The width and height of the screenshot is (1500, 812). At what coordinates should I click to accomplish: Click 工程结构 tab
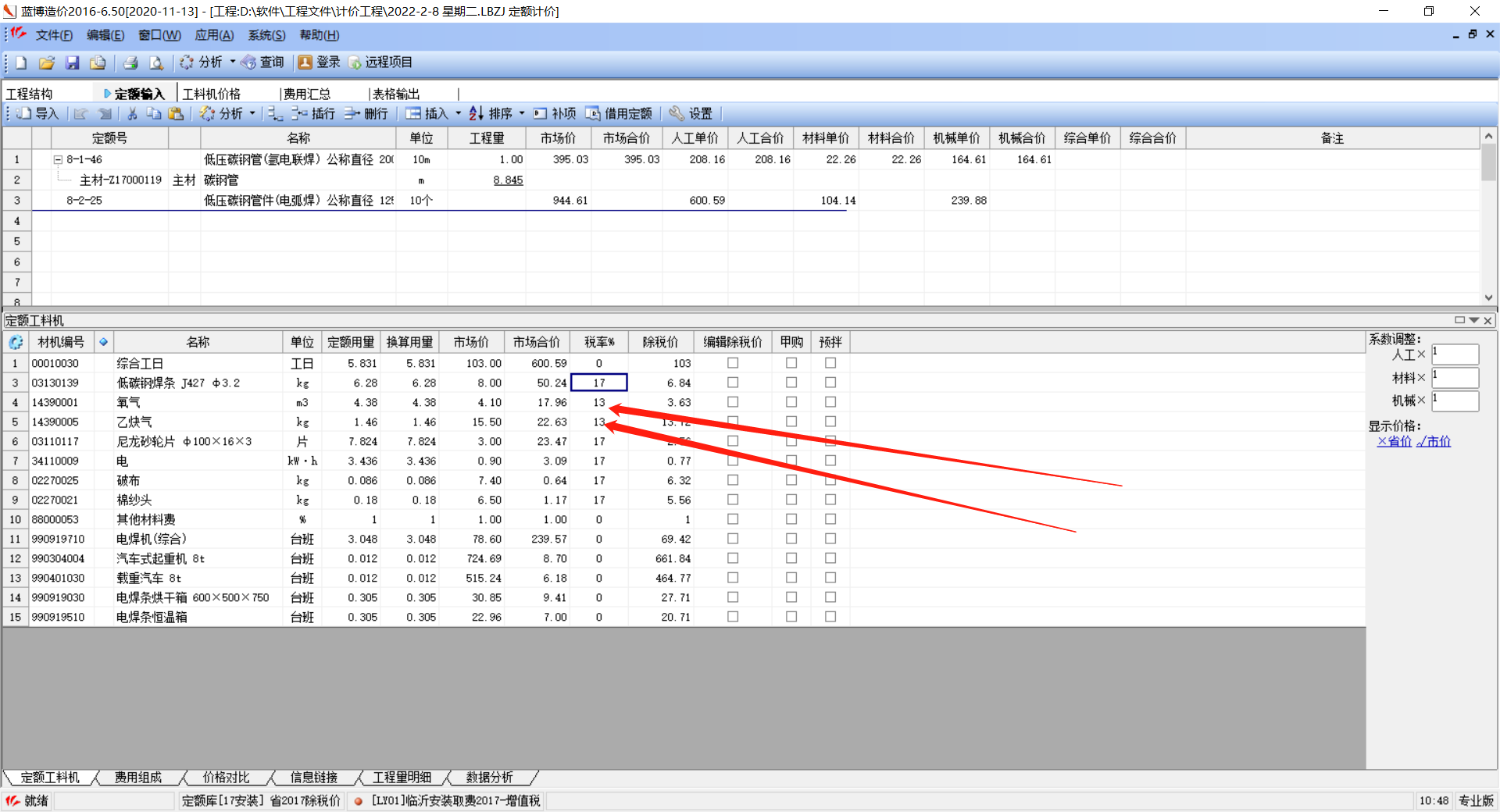click(x=30, y=94)
